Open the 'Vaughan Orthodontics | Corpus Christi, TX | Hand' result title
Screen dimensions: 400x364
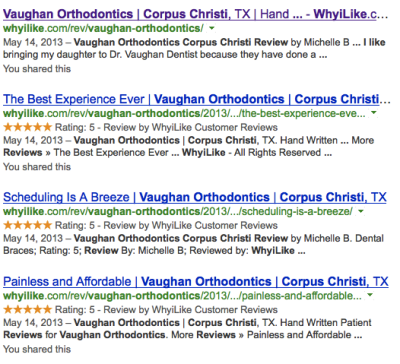[195, 14]
